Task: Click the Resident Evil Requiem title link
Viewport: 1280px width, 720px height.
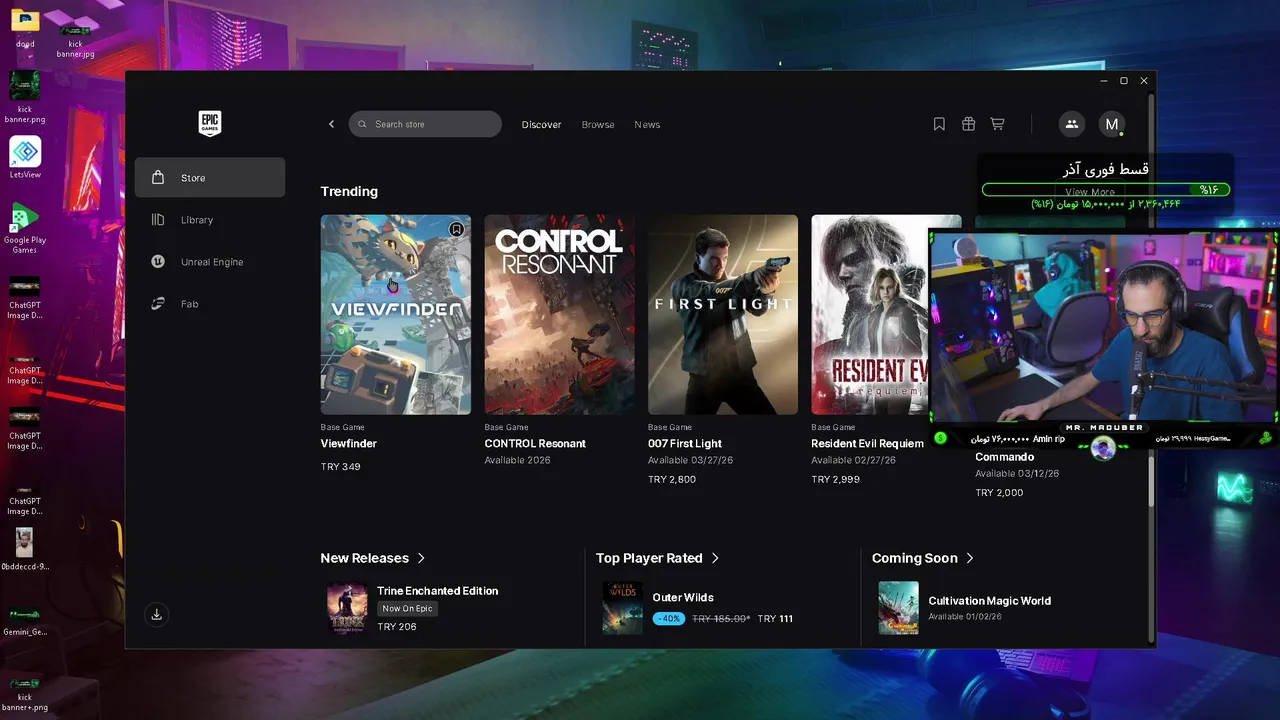Action: tap(868, 444)
